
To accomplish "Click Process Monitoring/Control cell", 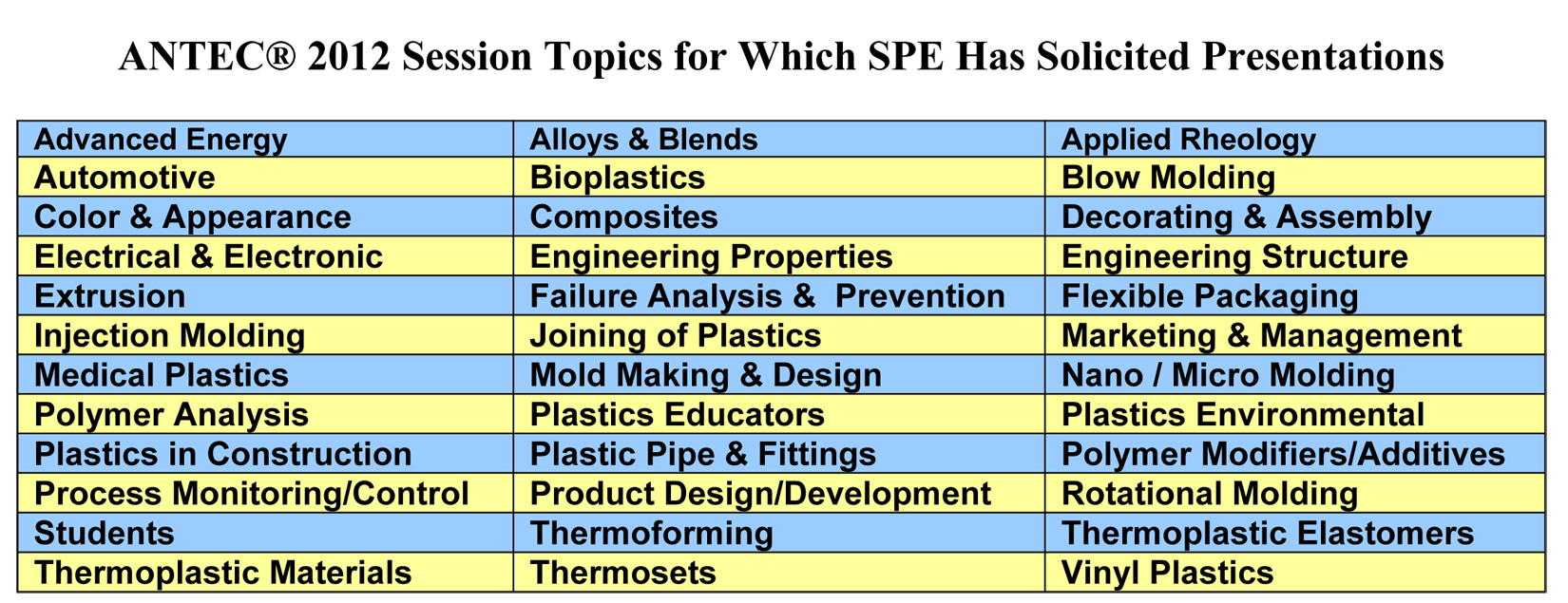I will pyautogui.click(x=265, y=494).
